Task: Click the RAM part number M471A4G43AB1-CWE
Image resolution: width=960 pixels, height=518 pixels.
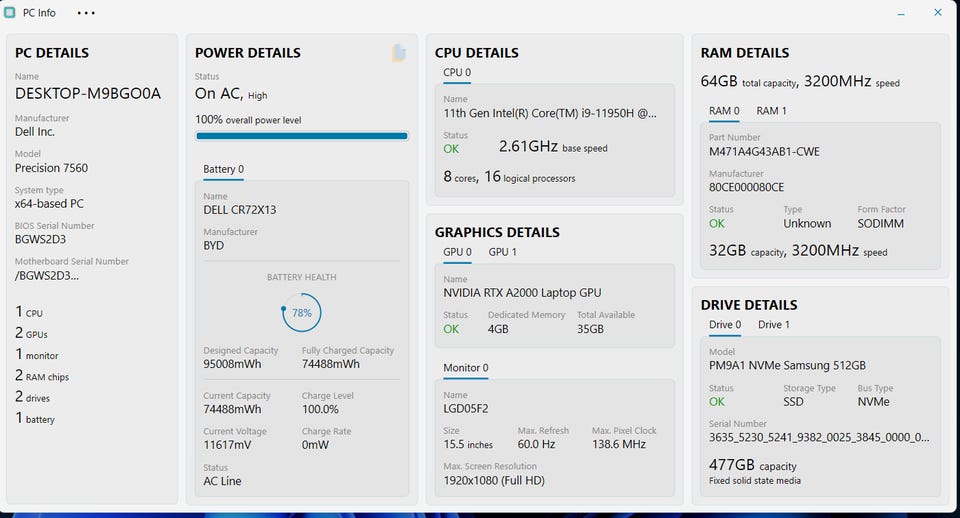Action: tap(764, 152)
